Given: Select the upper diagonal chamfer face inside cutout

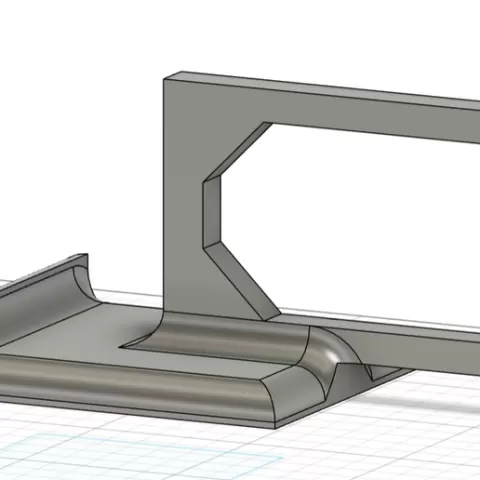Looking at the screenshot, I should pos(237,152).
